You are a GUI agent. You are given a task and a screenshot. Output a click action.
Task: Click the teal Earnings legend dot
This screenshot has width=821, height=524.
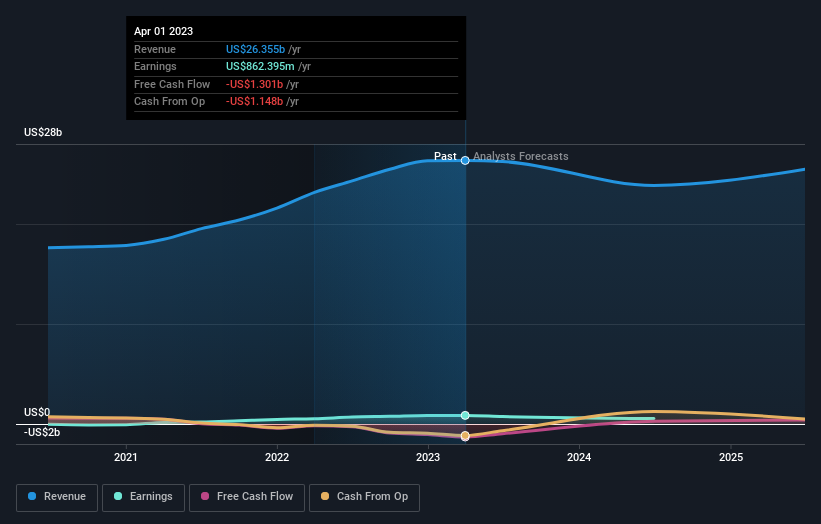pos(118,496)
